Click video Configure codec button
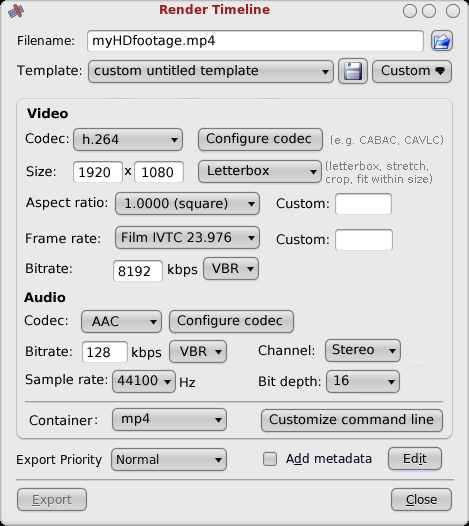This screenshot has height=526, width=469. click(260, 139)
